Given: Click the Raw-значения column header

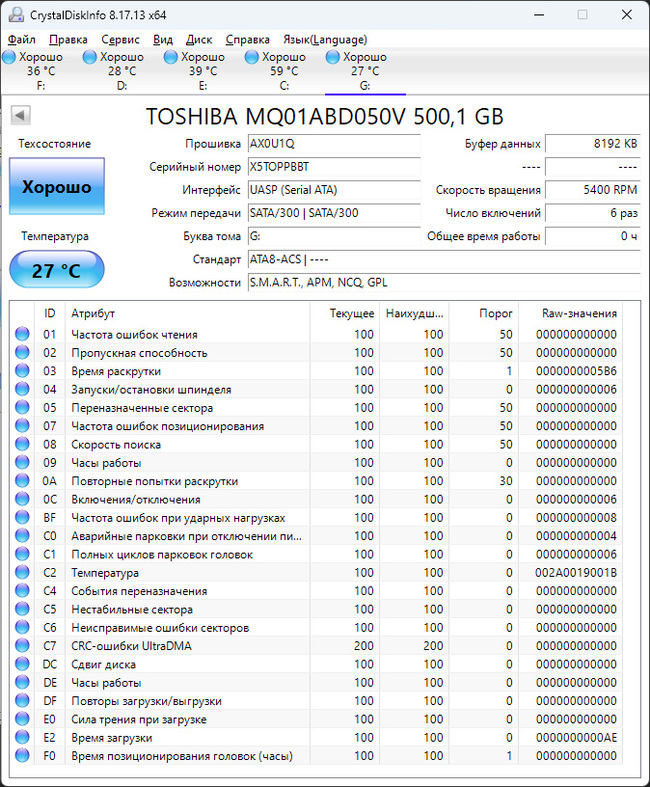Looking at the screenshot, I should click(579, 313).
